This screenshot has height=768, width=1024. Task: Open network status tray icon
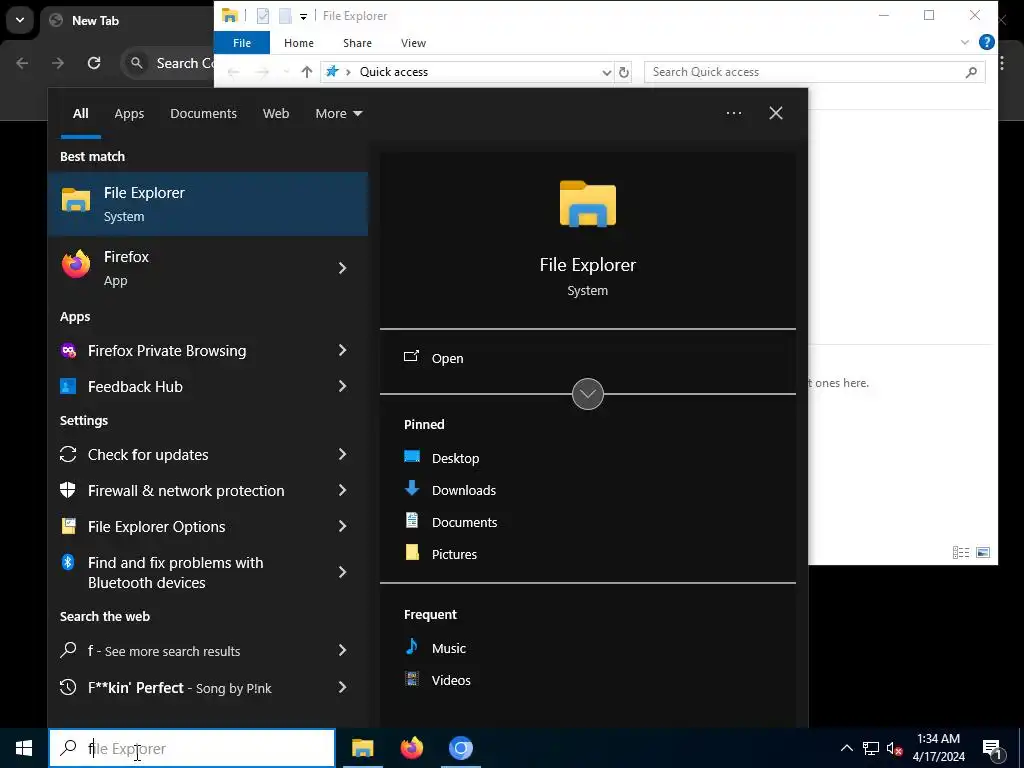click(x=871, y=748)
